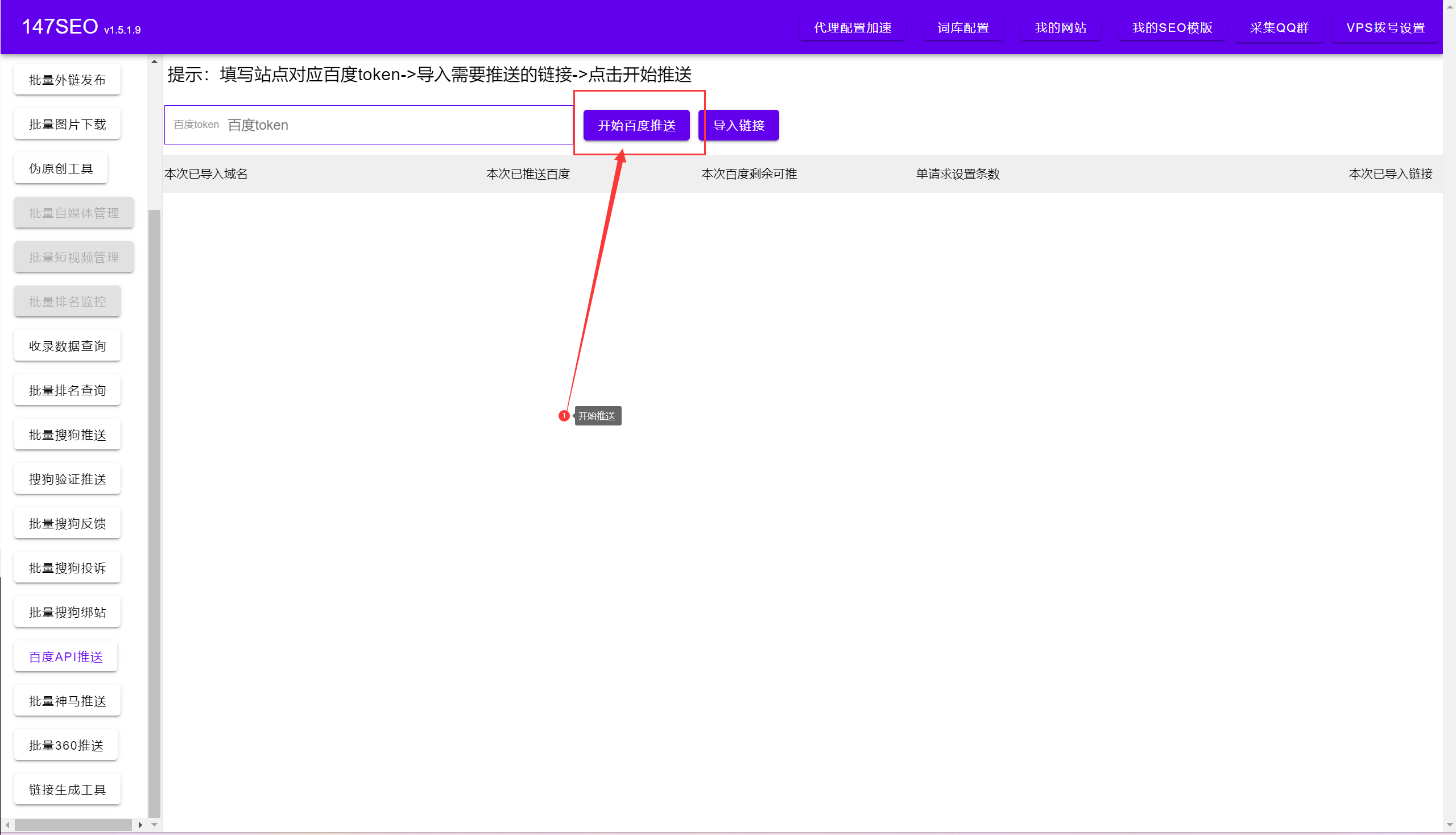Click the sidebar scroll-down arrow
This screenshot has width=1456, height=835.
(x=154, y=825)
